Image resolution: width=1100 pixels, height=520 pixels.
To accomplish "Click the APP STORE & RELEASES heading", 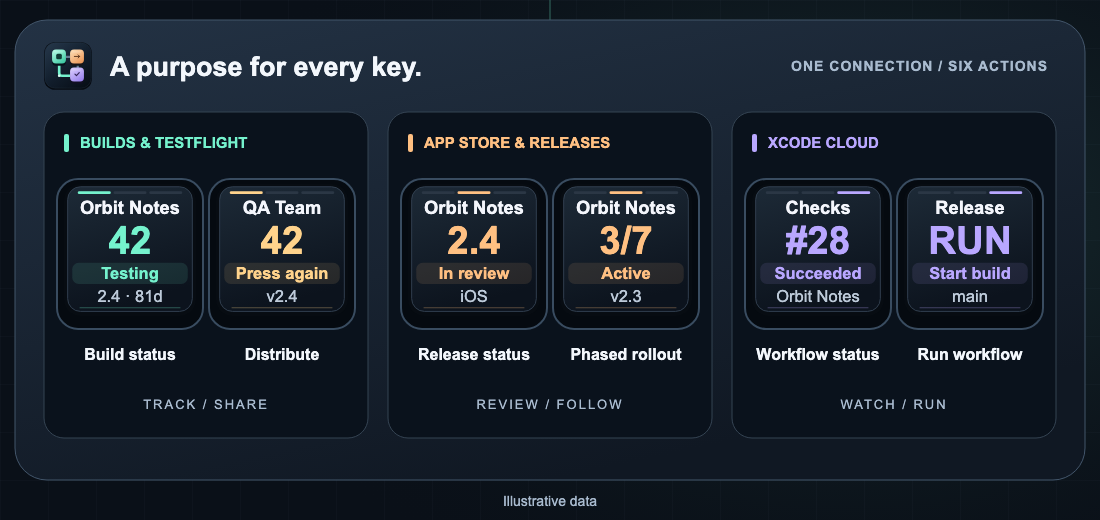I will coord(517,143).
